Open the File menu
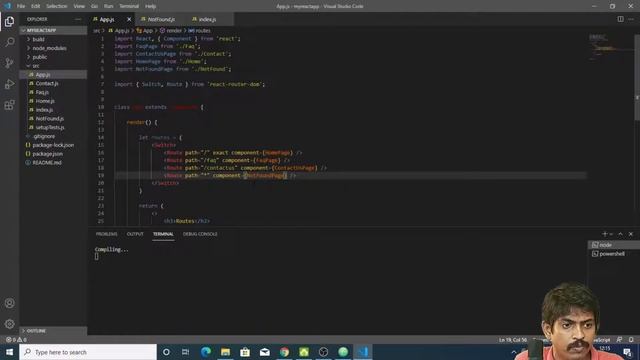This screenshot has width=640, height=360. (x=21, y=6)
